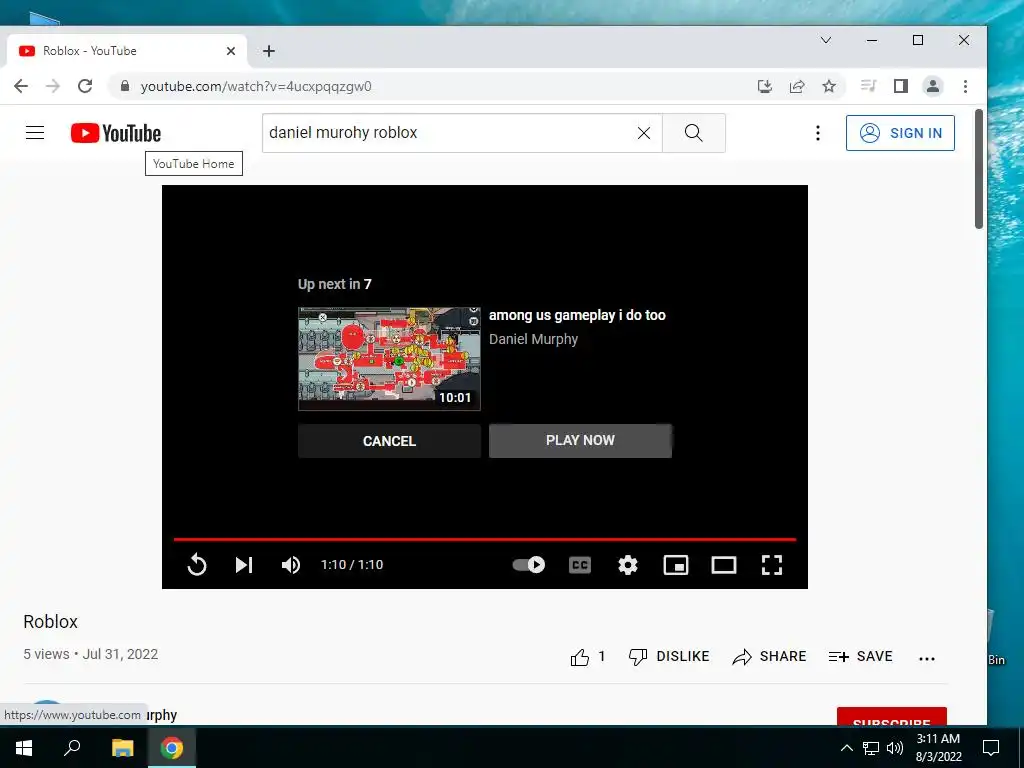The height and width of the screenshot is (768, 1024).
Task: Click the address bar URL
Action: [256, 86]
